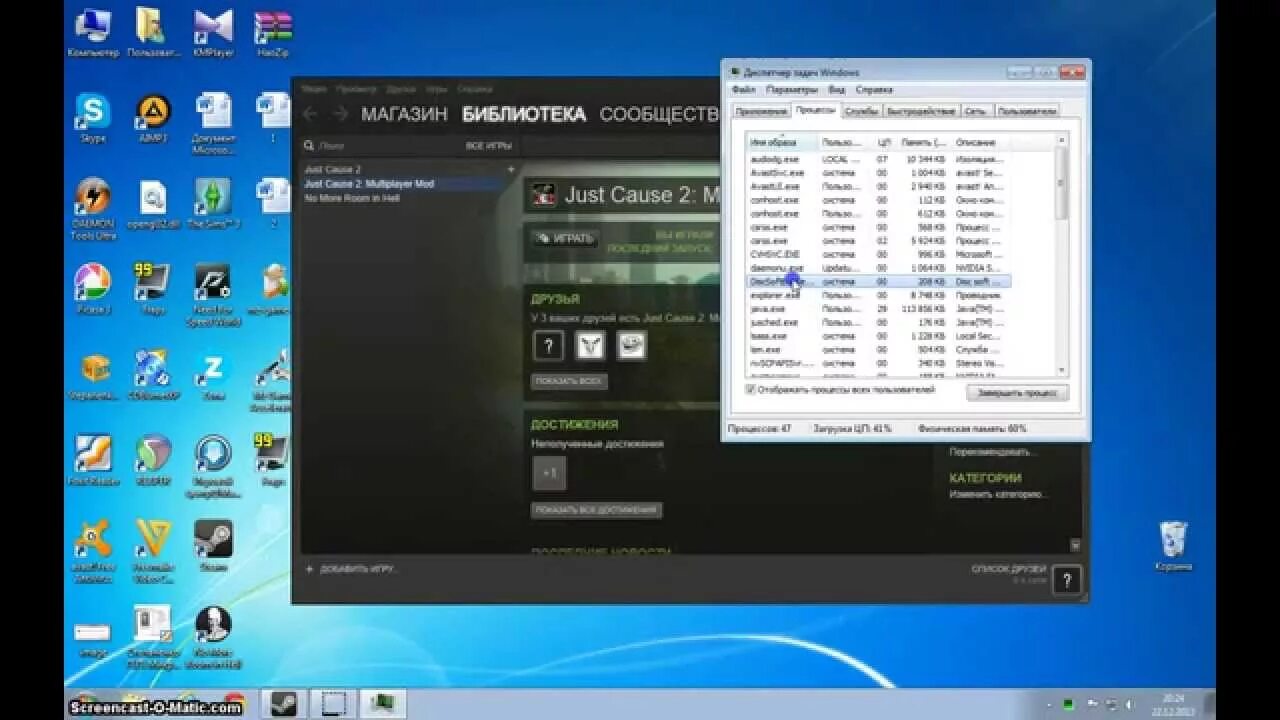Image resolution: width=1280 pixels, height=720 pixels.
Task: Click the Steam back navigation arrow
Action: tap(310, 115)
